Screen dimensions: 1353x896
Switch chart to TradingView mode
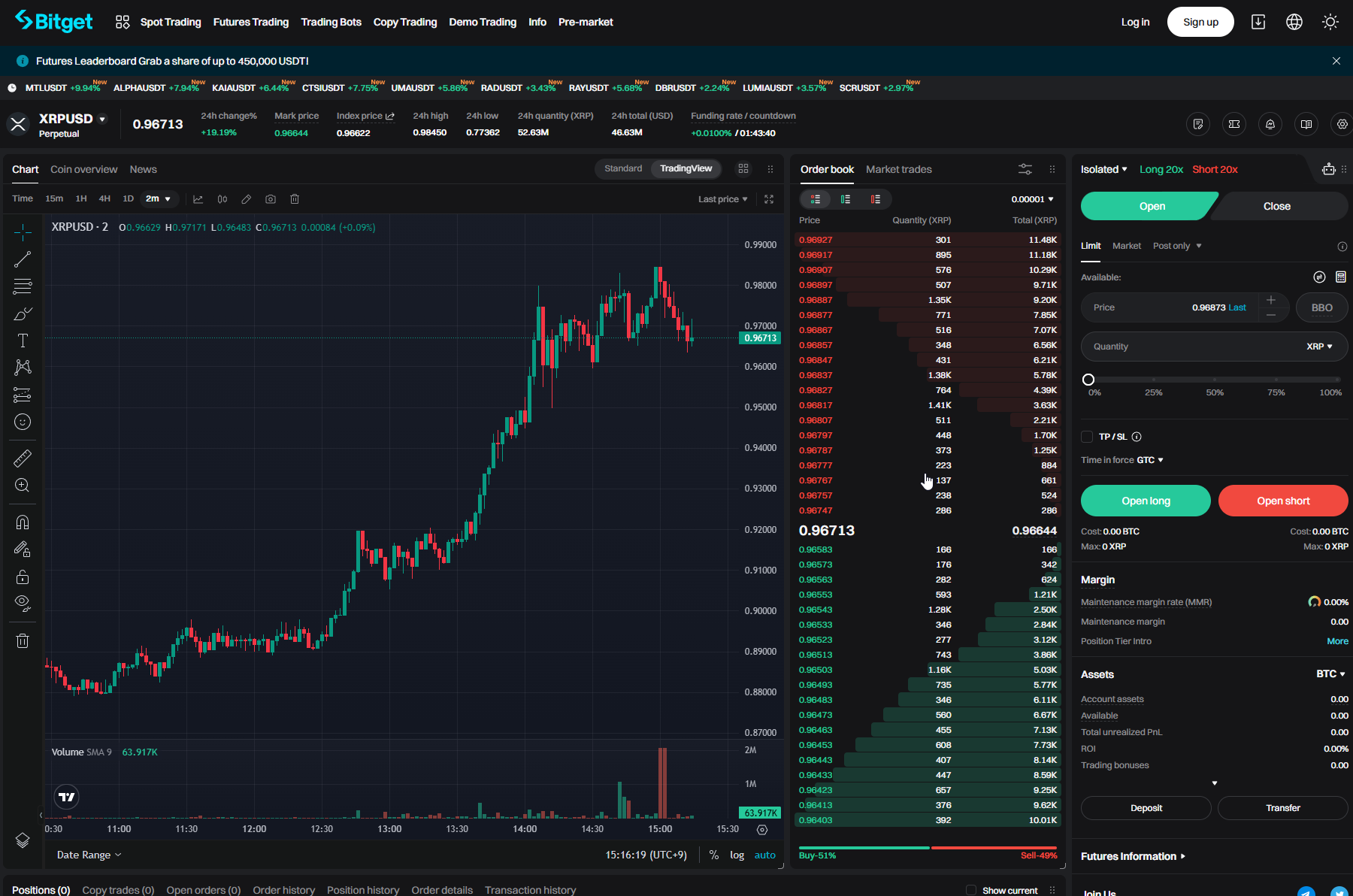(686, 168)
